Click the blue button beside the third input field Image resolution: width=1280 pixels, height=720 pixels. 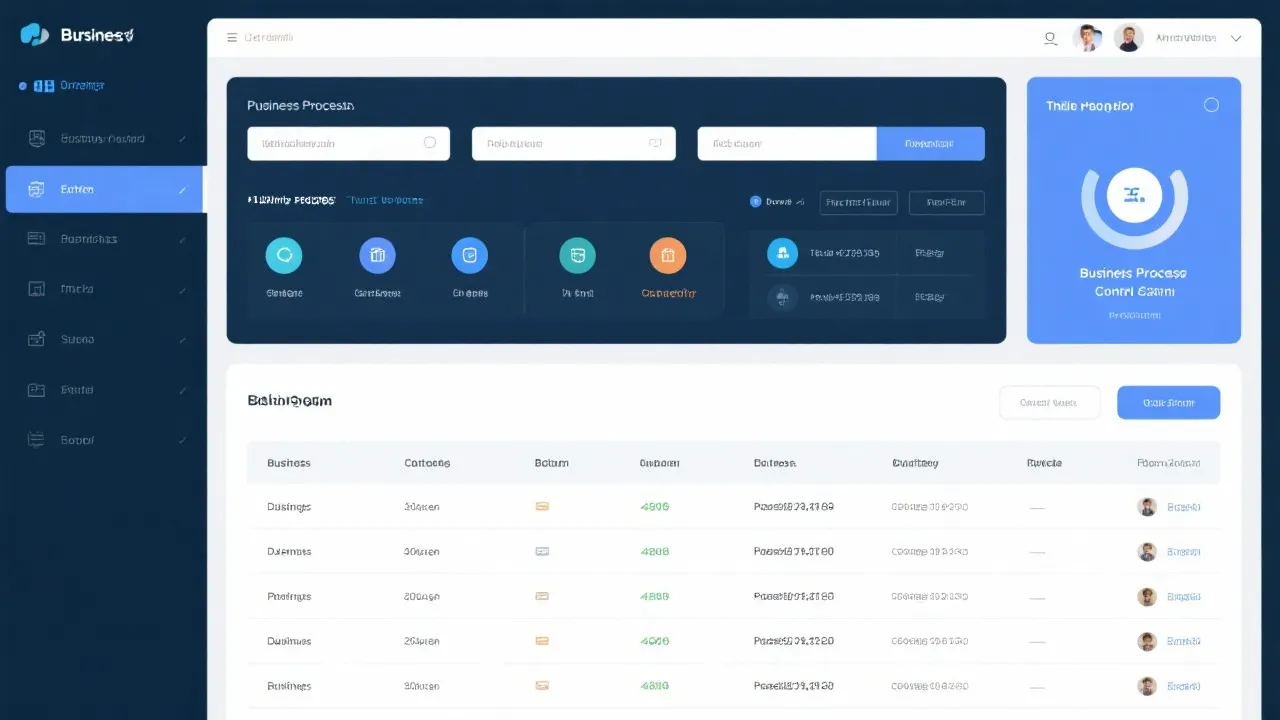930,144
